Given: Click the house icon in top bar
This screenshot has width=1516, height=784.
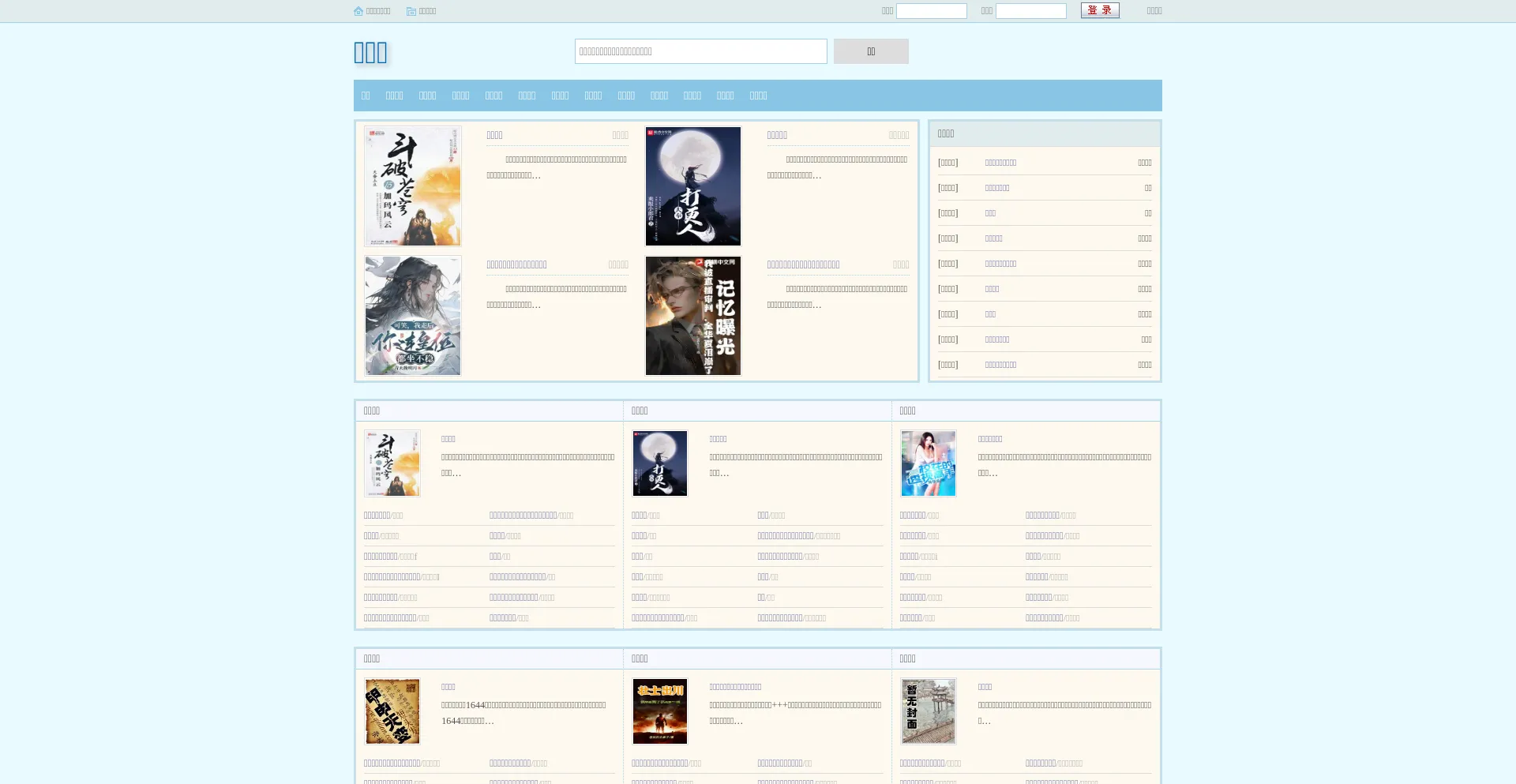Looking at the screenshot, I should [x=358, y=11].
